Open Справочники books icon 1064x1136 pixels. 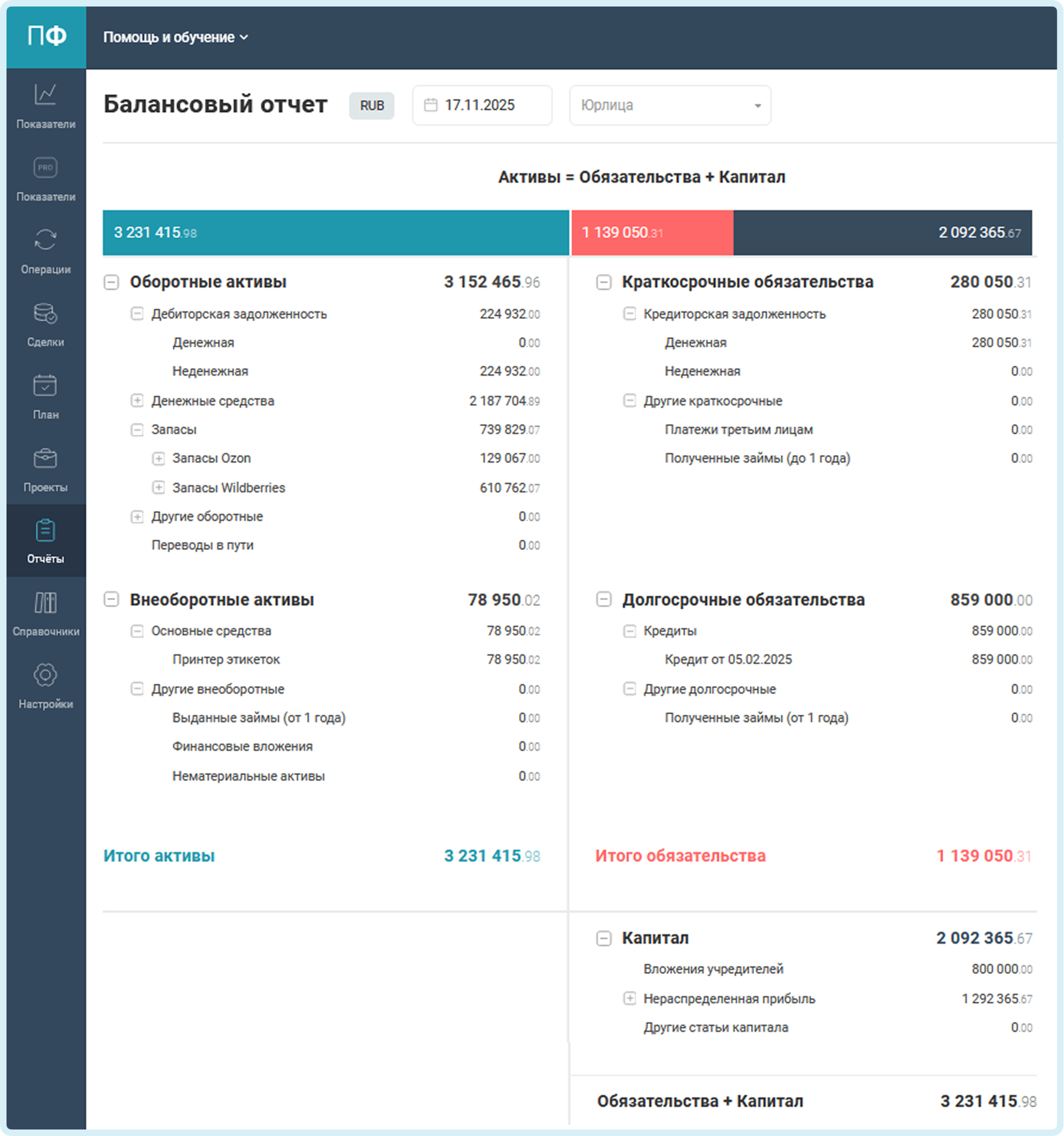click(46, 603)
